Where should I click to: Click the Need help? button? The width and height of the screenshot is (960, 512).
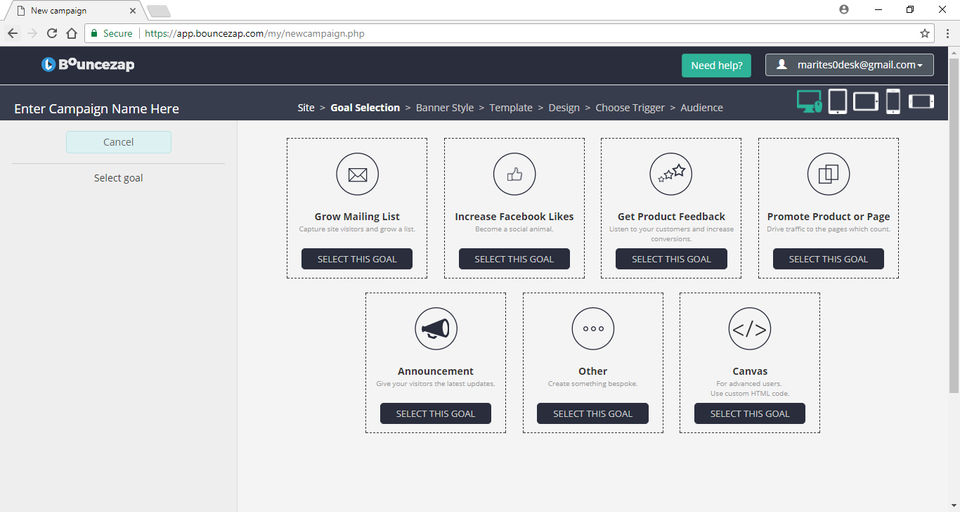[x=716, y=66]
